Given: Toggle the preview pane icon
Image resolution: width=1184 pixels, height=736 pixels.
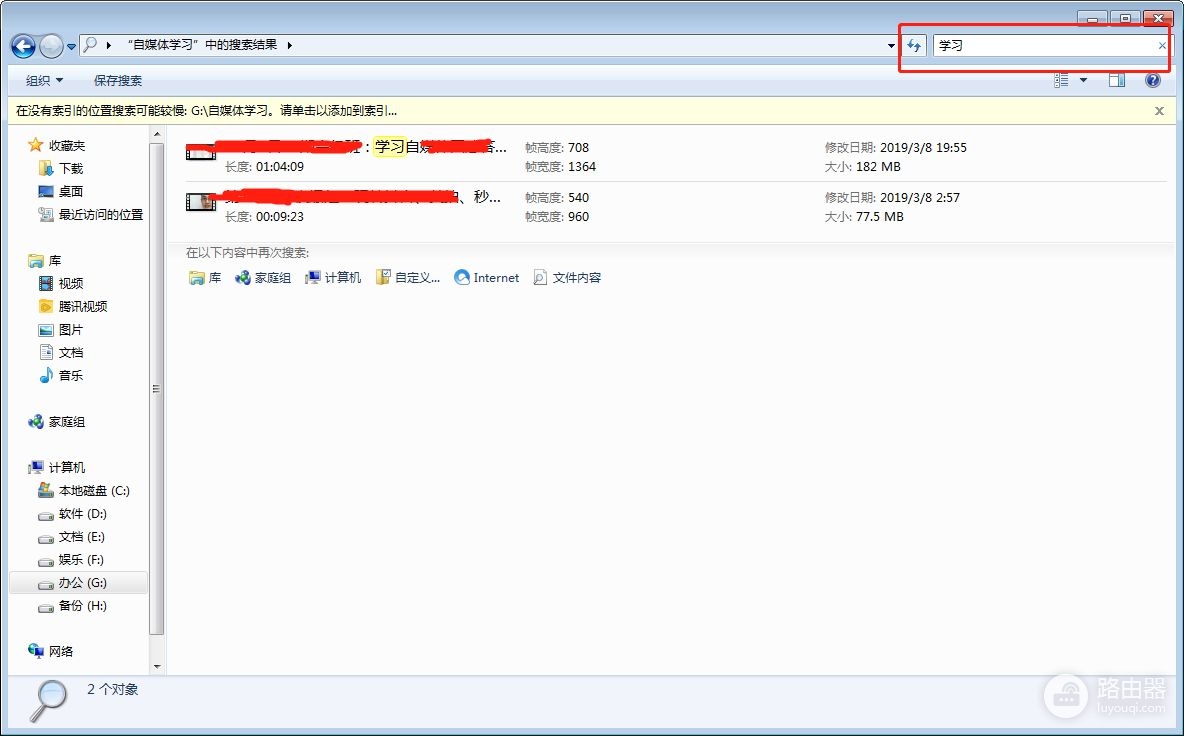Looking at the screenshot, I should pyautogui.click(x=1117, y=80).
